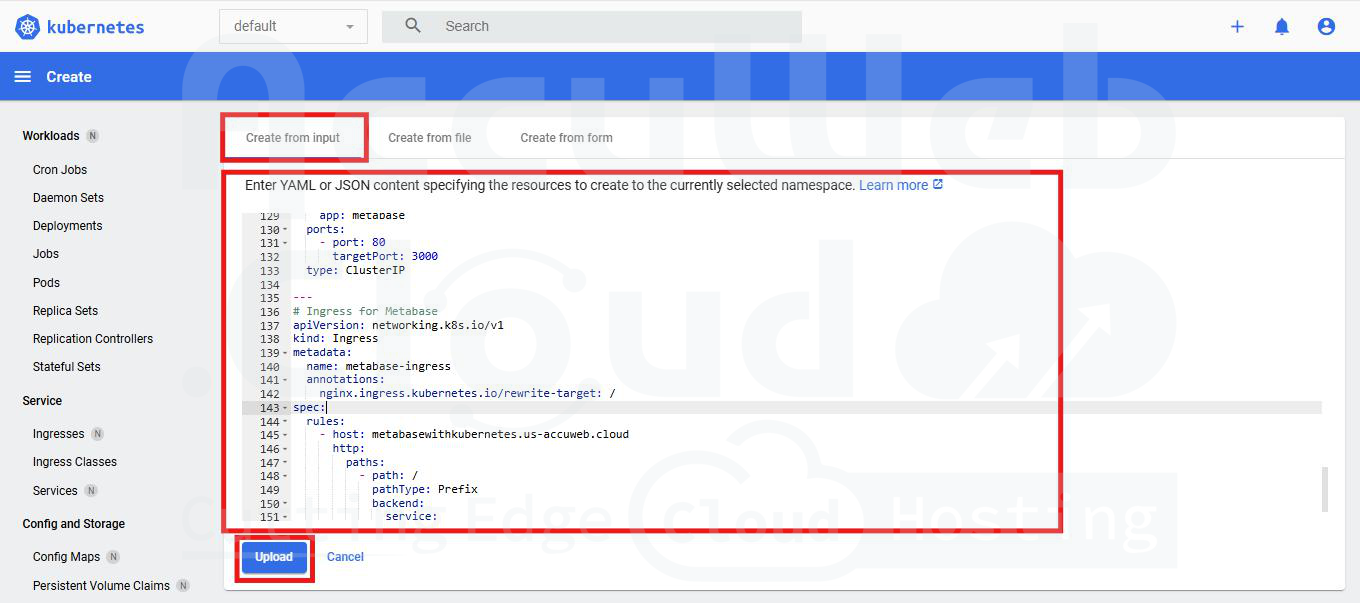Click the N badge next to Services
Screen dimensions: 1360x603
(91, 490)
